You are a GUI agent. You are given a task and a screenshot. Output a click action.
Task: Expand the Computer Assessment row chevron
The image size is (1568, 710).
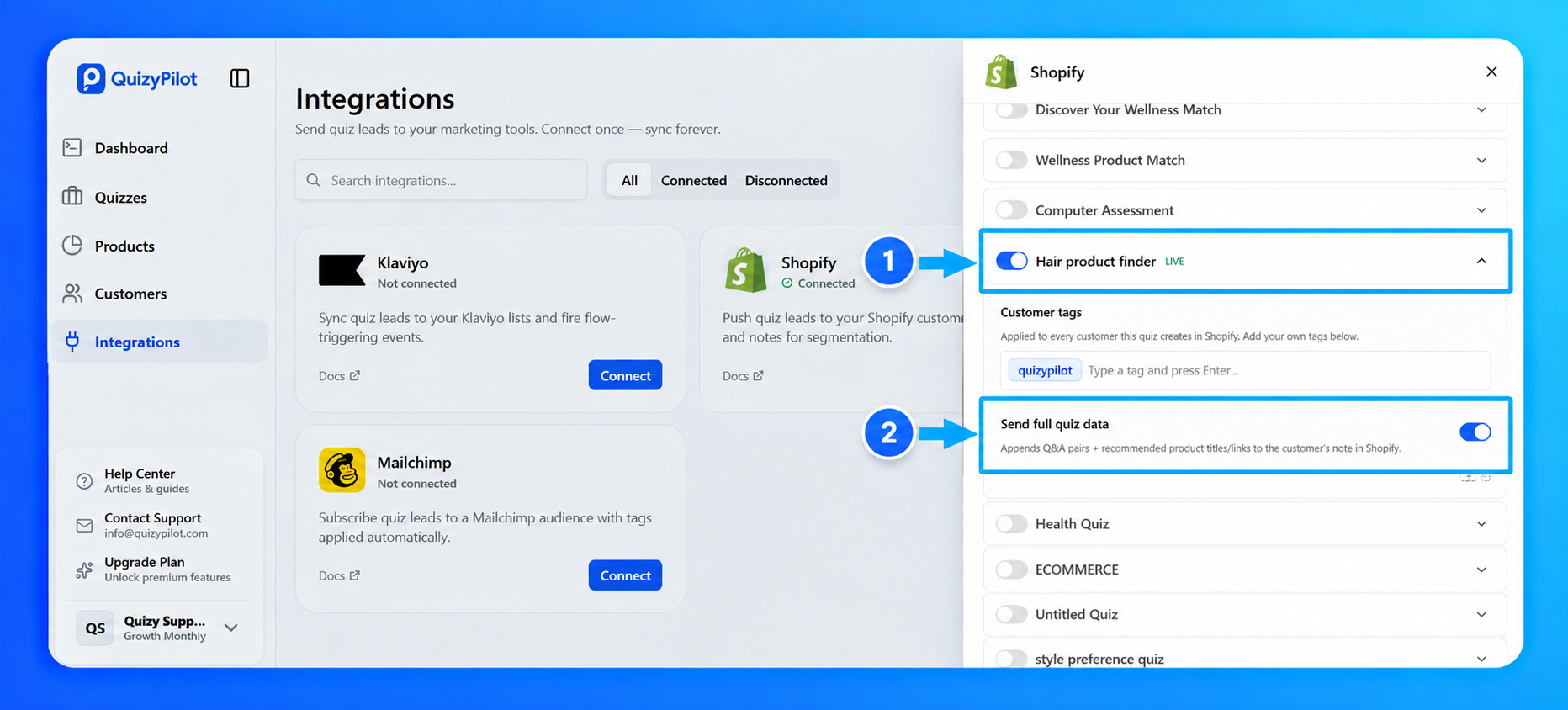1481,209
